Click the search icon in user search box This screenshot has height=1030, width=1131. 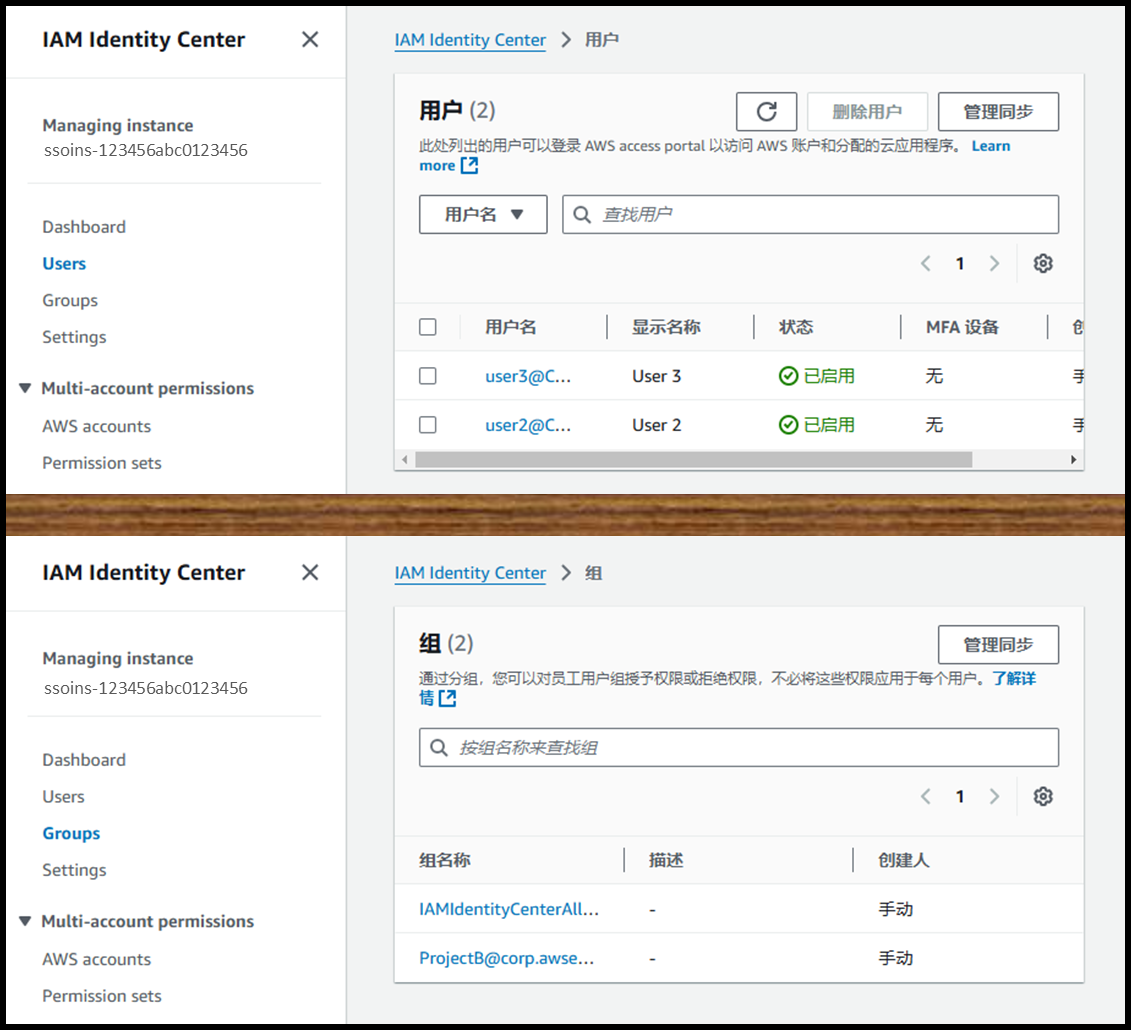(581, 214)
